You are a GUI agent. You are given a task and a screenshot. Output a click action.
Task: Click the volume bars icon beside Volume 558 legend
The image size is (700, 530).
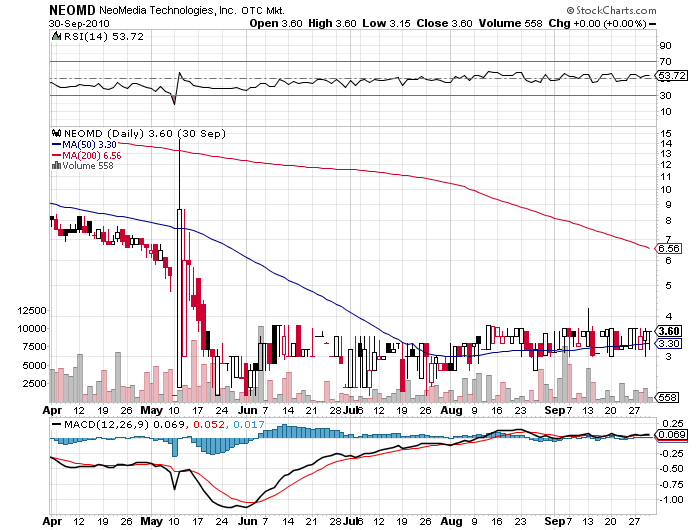tap(56, 165)
